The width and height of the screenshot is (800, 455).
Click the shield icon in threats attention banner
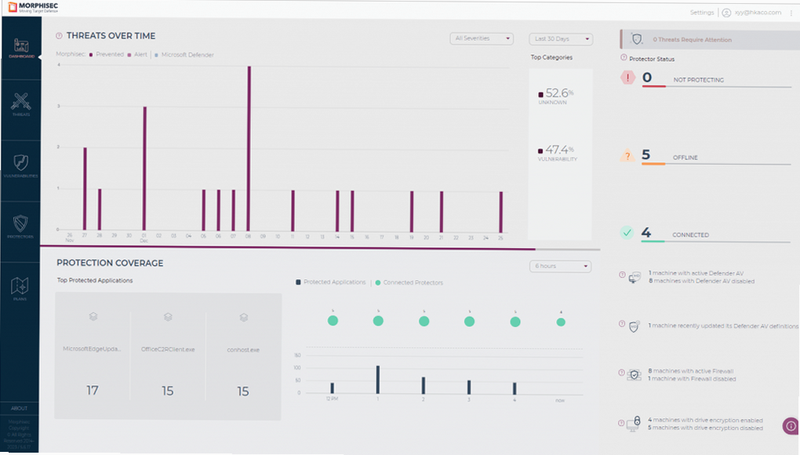pos(637,39)
